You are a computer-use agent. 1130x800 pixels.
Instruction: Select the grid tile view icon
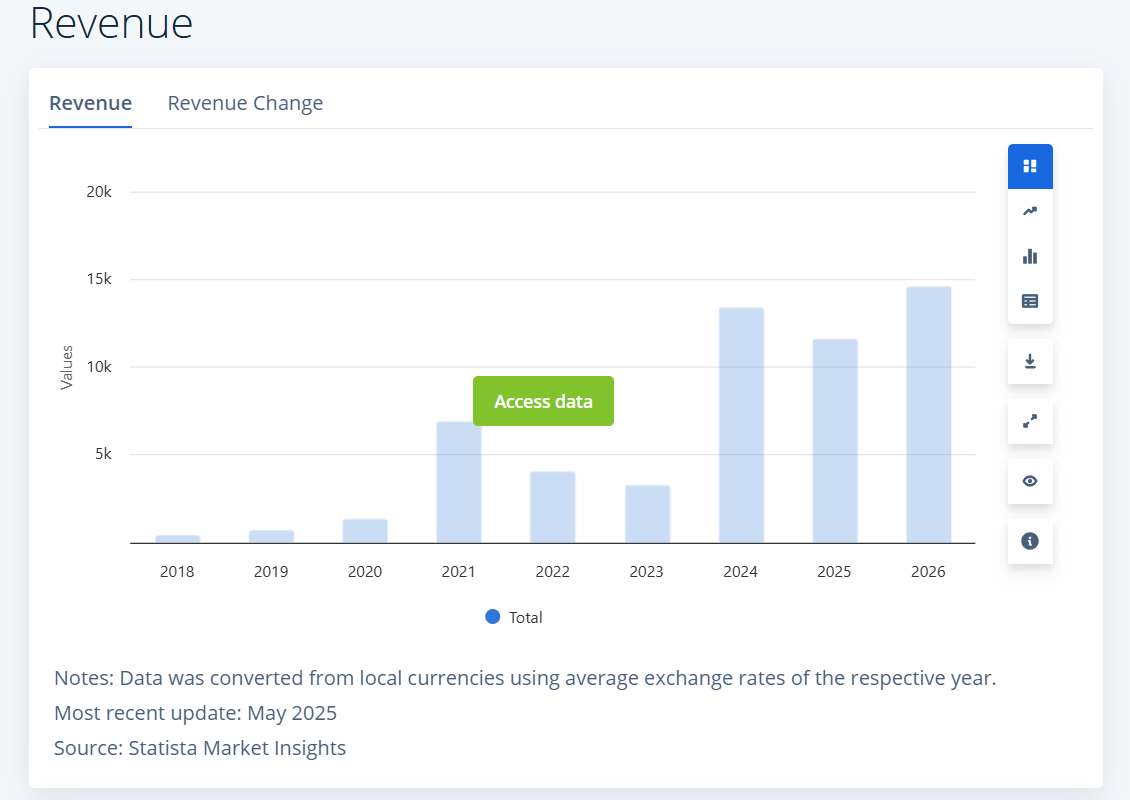(1030, 166)
